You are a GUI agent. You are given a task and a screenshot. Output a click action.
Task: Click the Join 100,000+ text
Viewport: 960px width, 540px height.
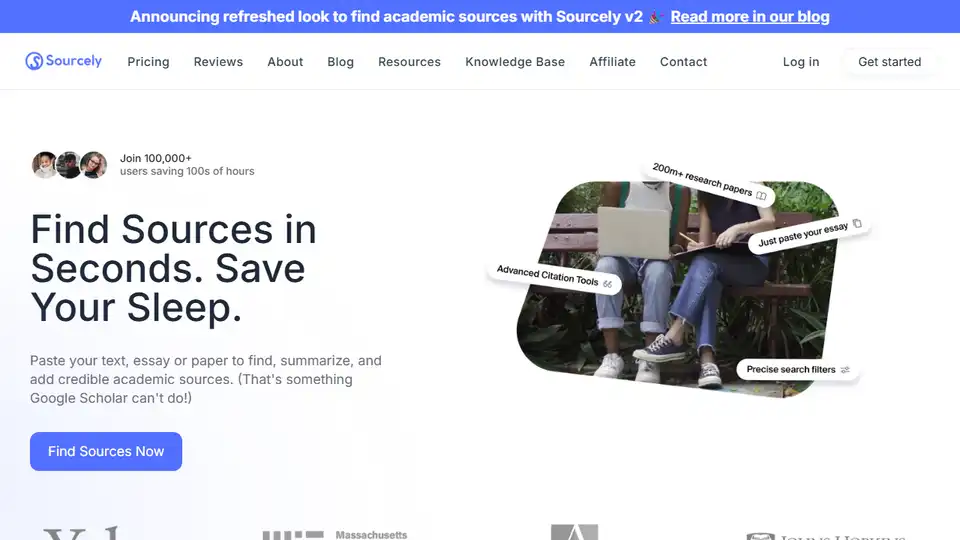click(156, 158)
